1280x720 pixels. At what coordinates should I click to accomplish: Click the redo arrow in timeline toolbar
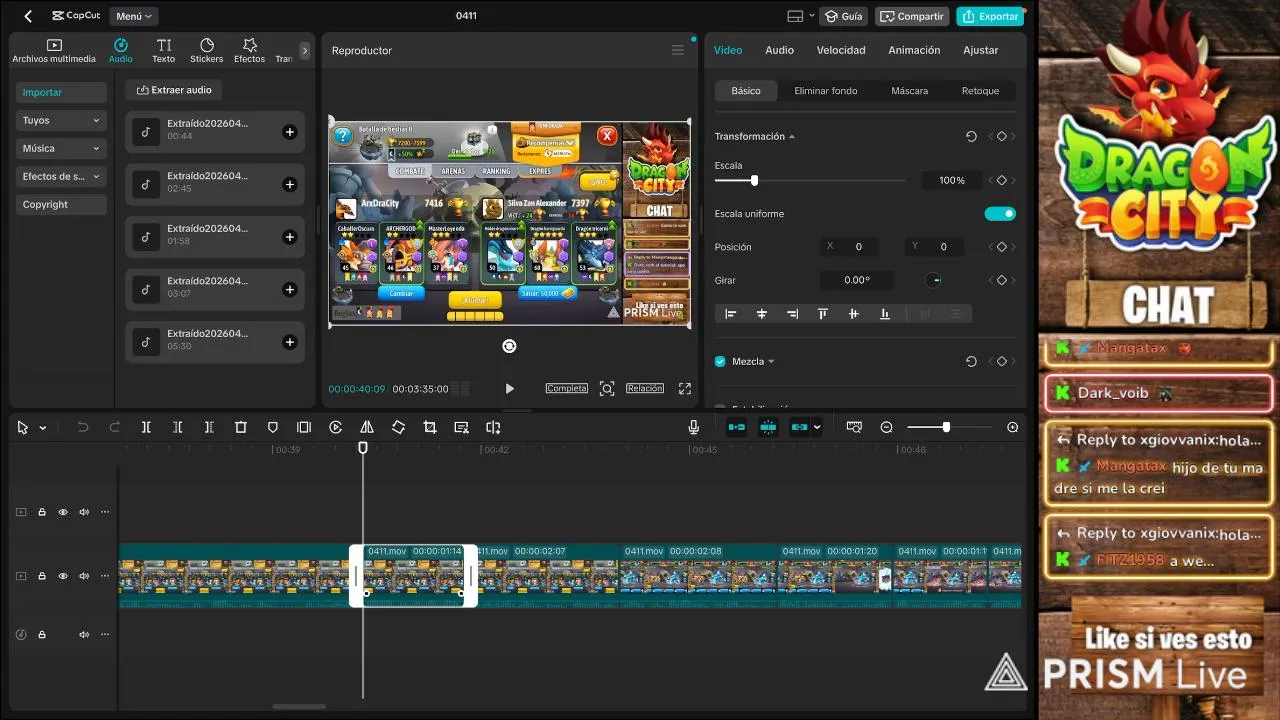coord(114,427)
